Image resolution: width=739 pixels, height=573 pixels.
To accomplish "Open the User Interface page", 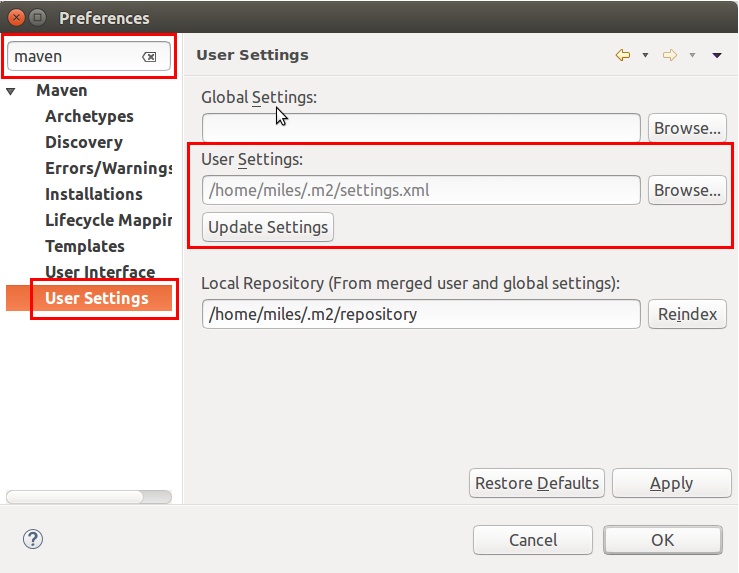I will pyautogui.click(x=100, y=272).
